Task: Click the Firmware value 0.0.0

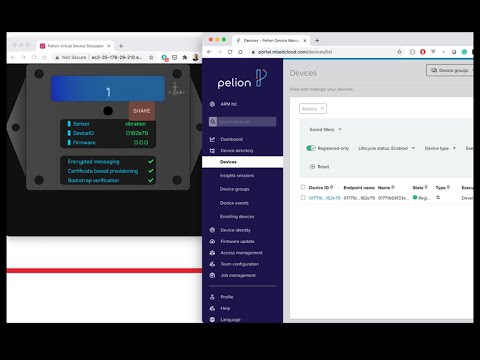Action: tap(141, 142)
